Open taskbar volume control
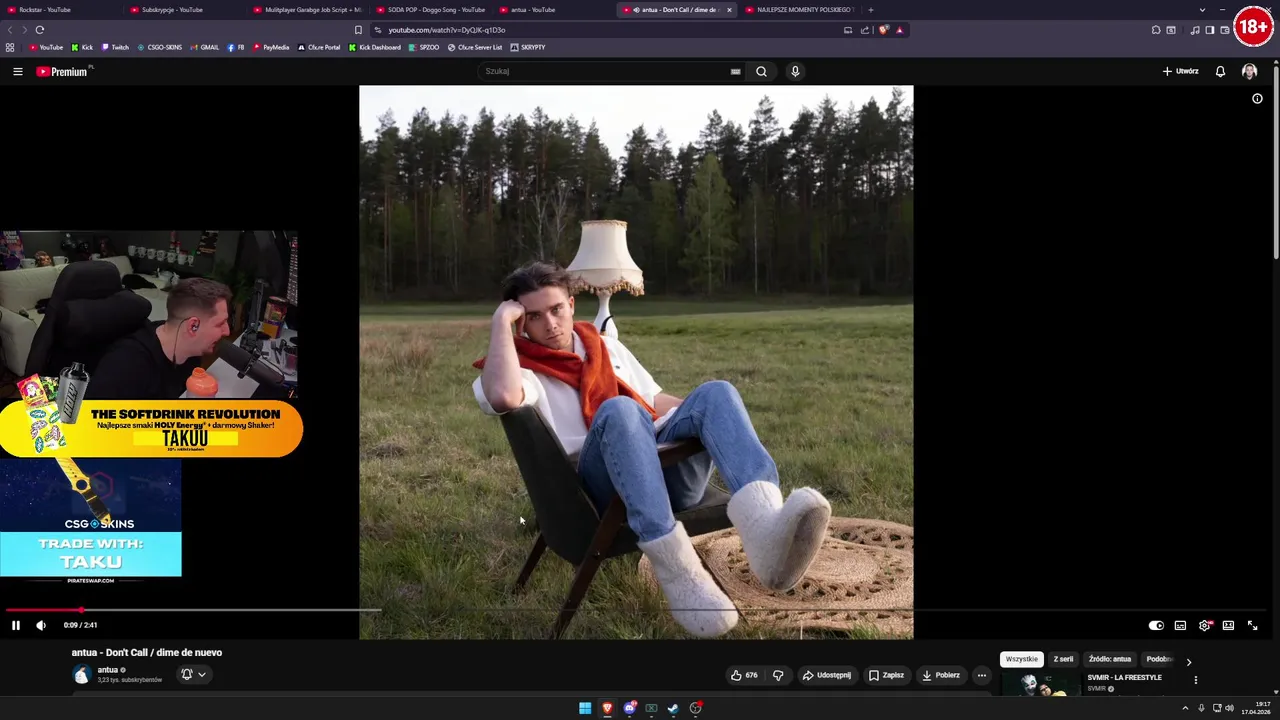Screen dimensions: 1280x720 pyautogui.click(x=1229, y=708)
